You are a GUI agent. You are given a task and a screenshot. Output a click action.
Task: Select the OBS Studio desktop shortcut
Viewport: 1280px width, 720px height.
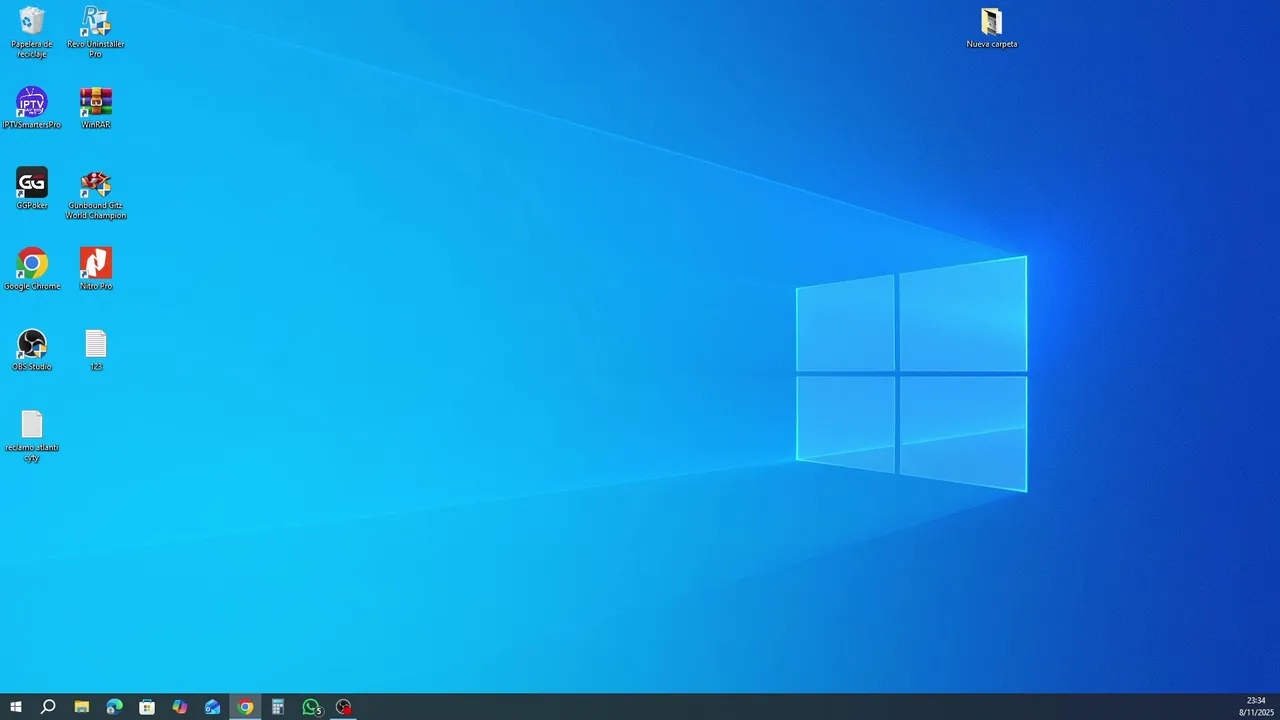point(32,350)
